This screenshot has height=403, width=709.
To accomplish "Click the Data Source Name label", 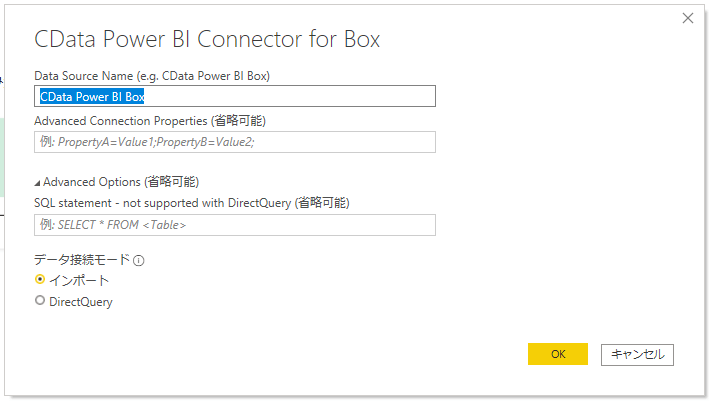I will click(151, 75).
